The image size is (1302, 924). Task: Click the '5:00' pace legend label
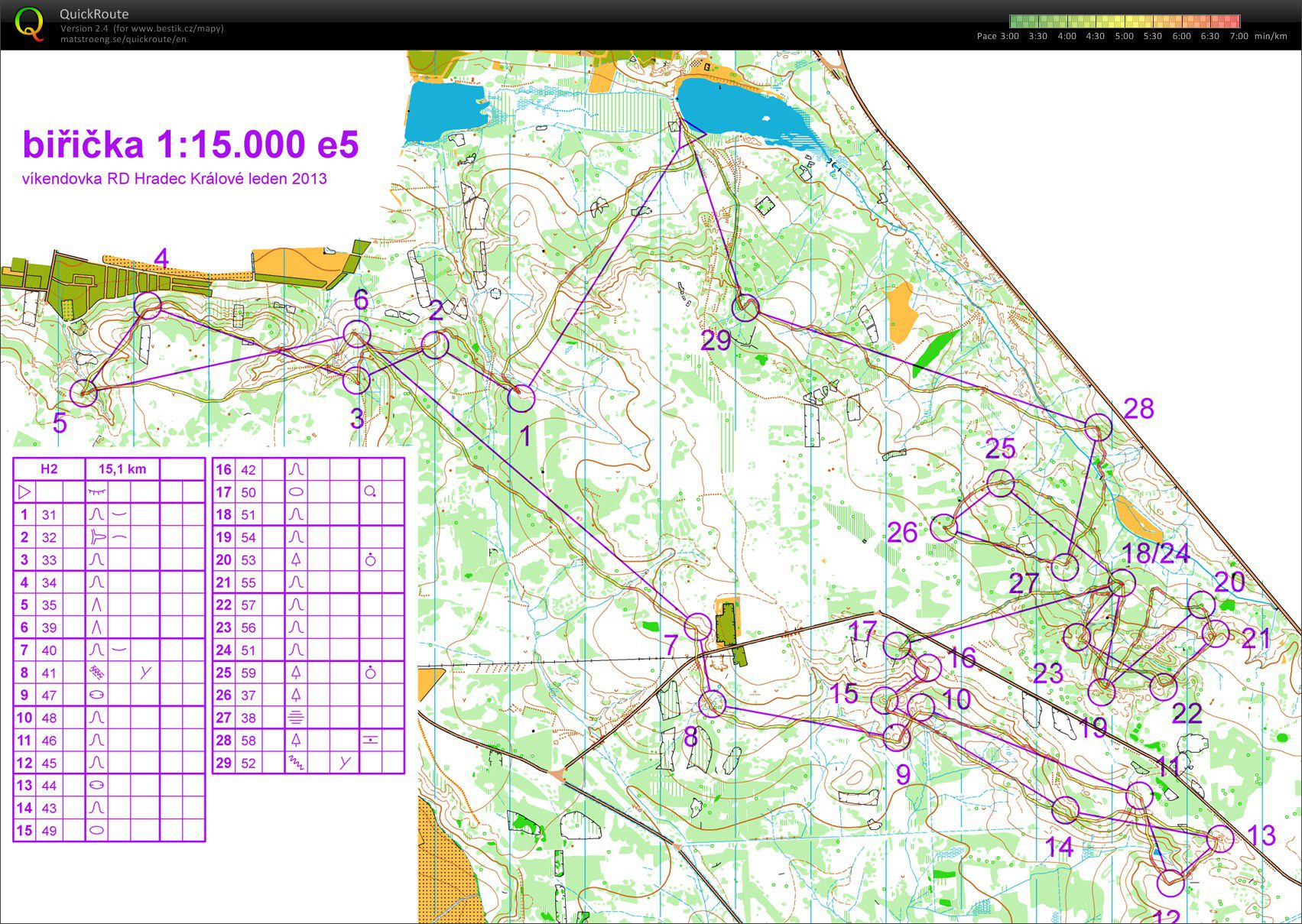point(1124,36)
